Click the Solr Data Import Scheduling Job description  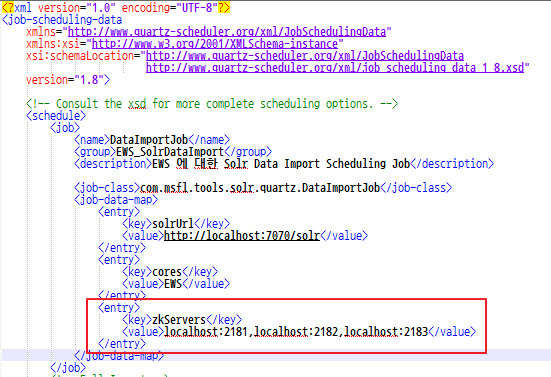click(281, 164)
